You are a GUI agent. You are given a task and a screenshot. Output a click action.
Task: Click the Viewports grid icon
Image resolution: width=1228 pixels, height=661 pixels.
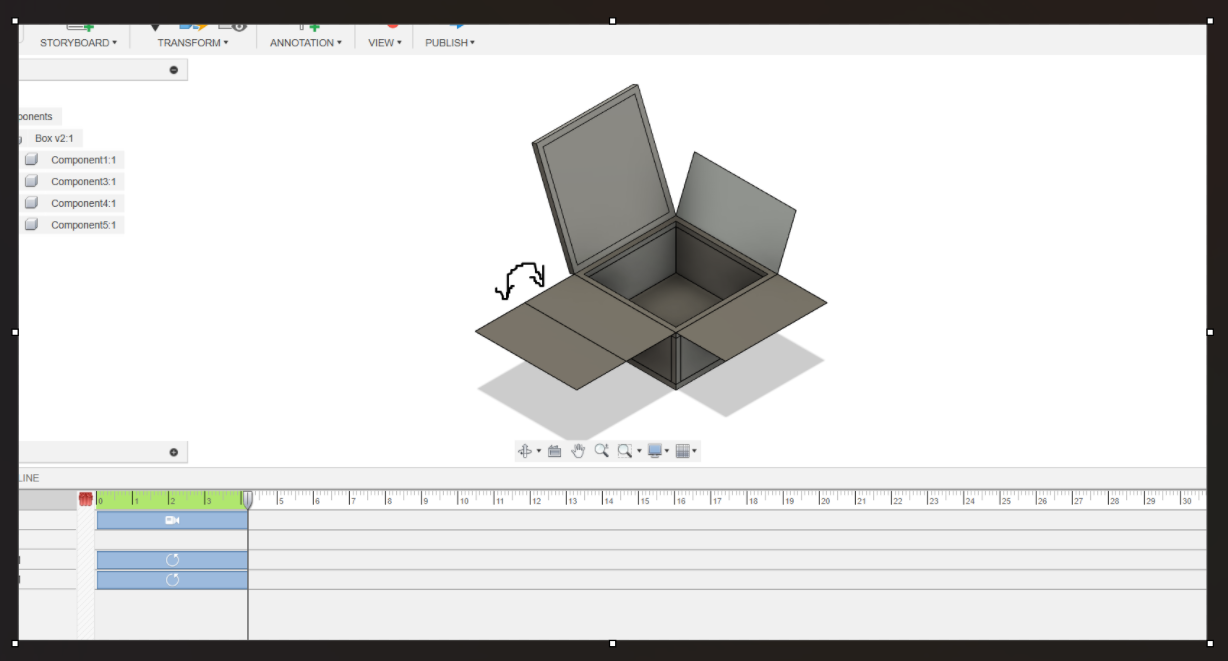click(681, 450)
